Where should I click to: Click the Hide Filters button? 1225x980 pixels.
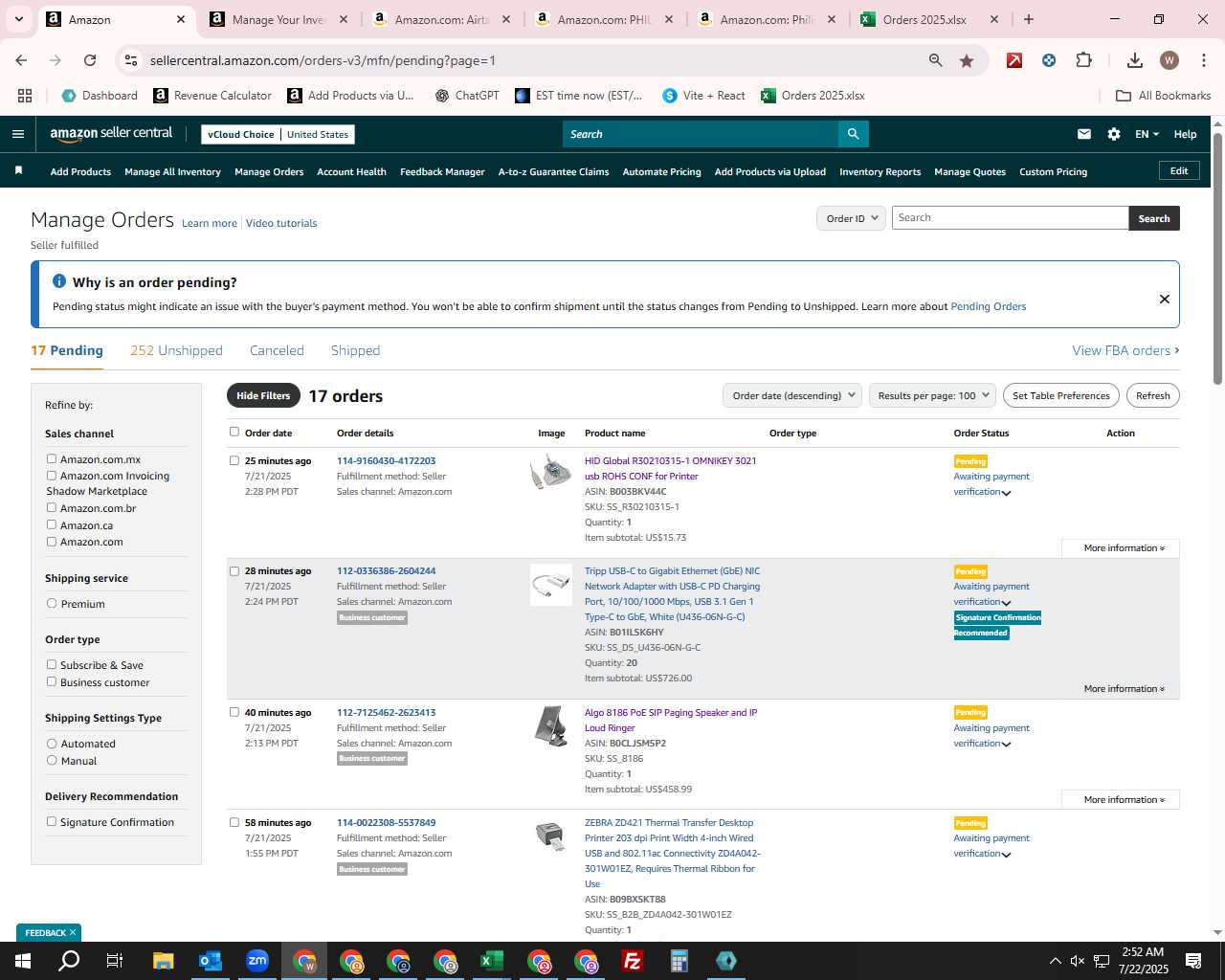(x=263, y=395)
